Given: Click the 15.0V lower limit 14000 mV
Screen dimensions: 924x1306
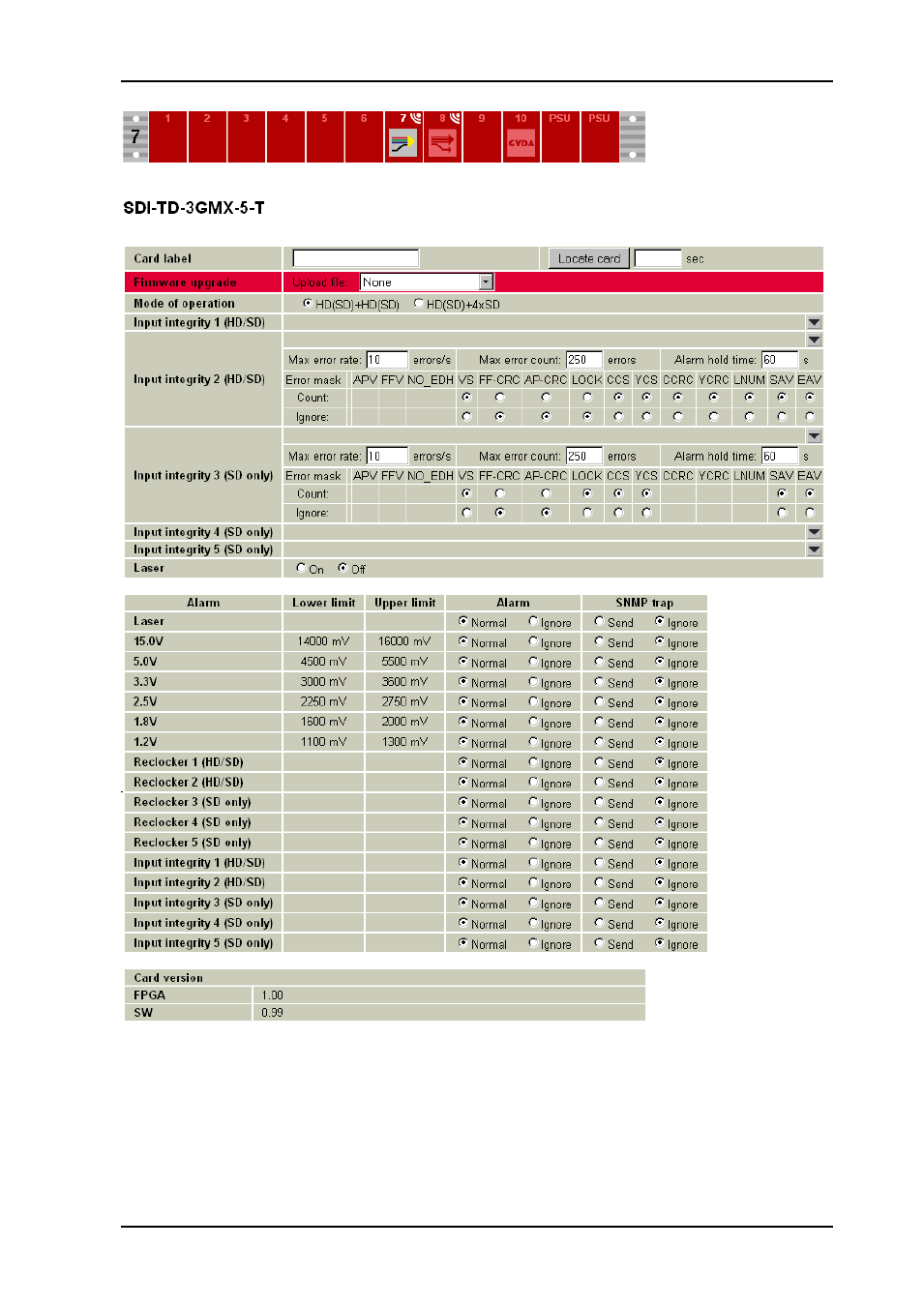Looking at the screenshot, I should click(324, 641).
